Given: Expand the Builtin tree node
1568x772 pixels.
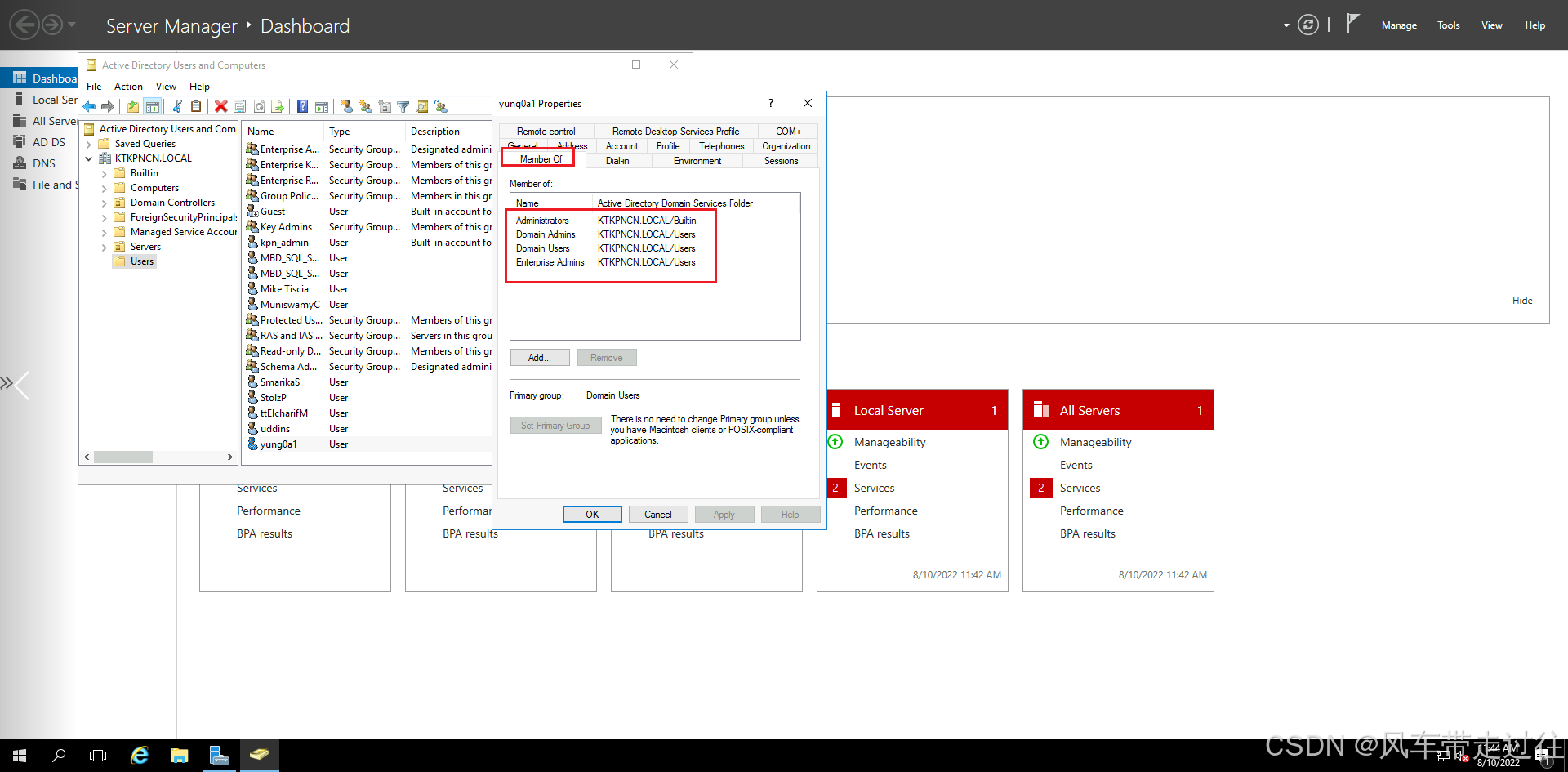Looking at the screenshot, I should click(105, 174).
